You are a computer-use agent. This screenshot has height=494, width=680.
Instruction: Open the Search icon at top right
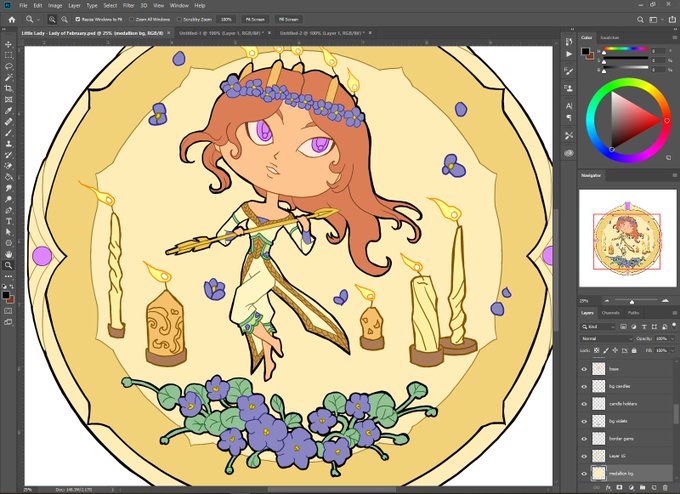(640, 20)
